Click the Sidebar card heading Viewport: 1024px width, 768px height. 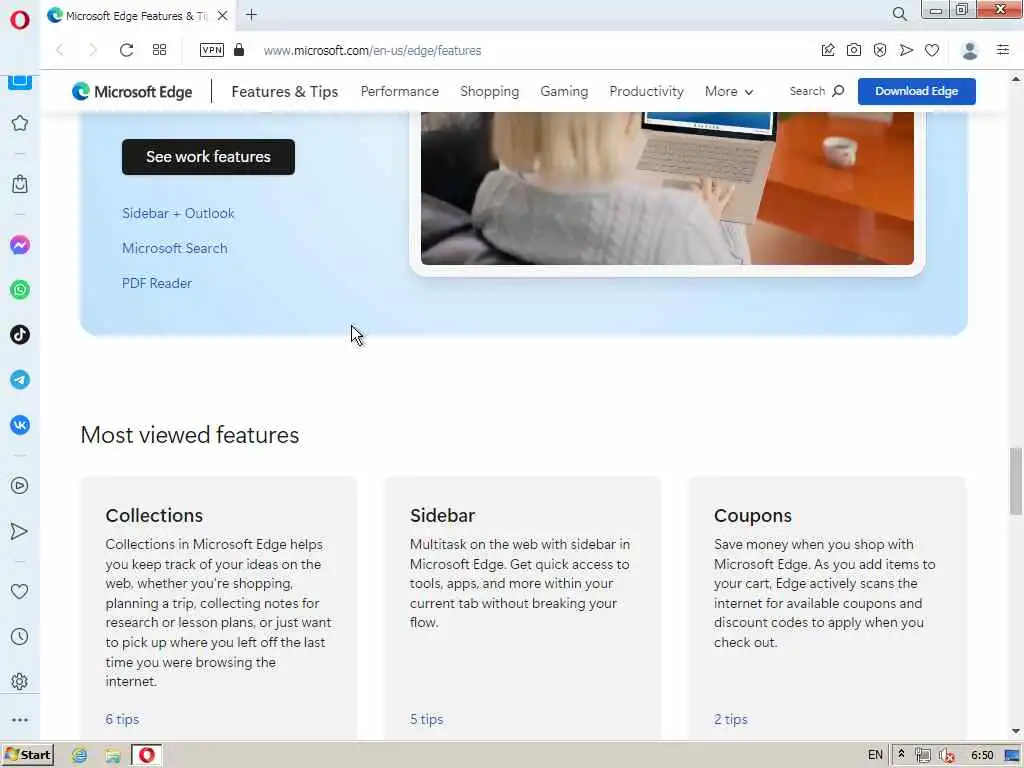(442, 515)
